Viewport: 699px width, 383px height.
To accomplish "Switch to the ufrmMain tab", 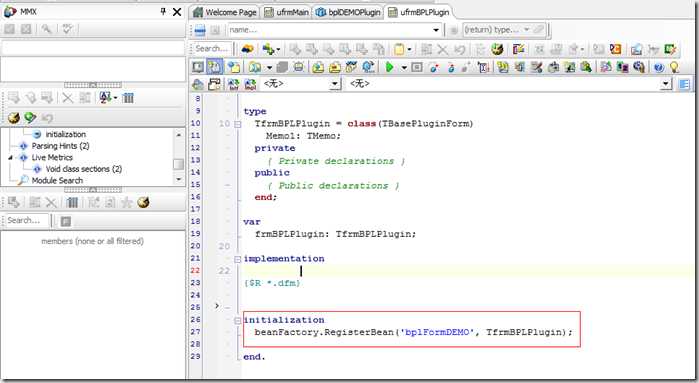I will 287,12.
